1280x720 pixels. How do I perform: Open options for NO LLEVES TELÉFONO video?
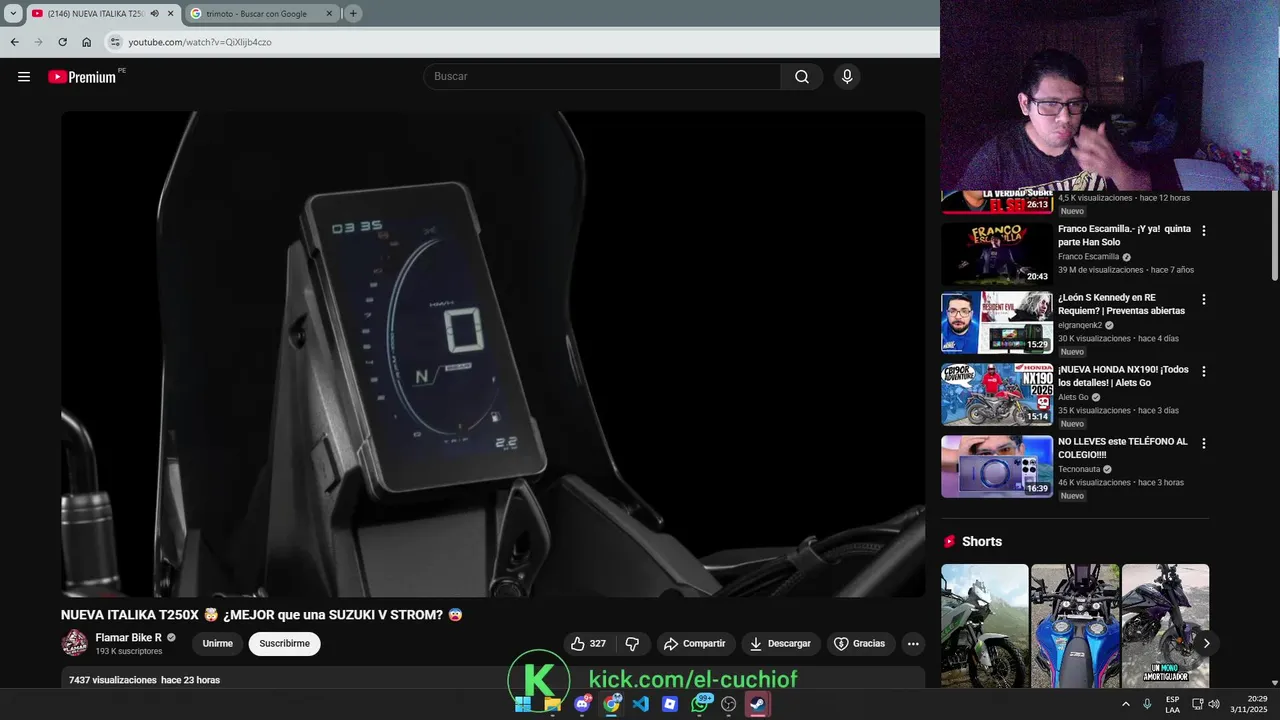[x=1204, y=443]
